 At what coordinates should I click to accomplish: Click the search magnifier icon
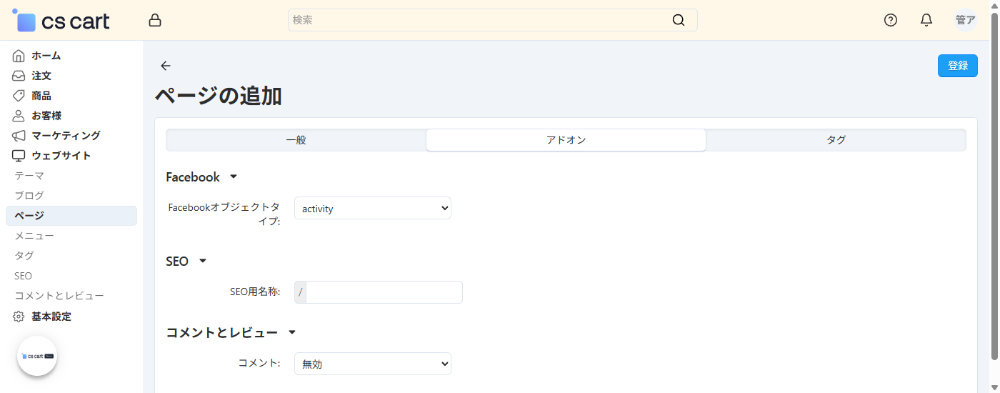point(678,20)
